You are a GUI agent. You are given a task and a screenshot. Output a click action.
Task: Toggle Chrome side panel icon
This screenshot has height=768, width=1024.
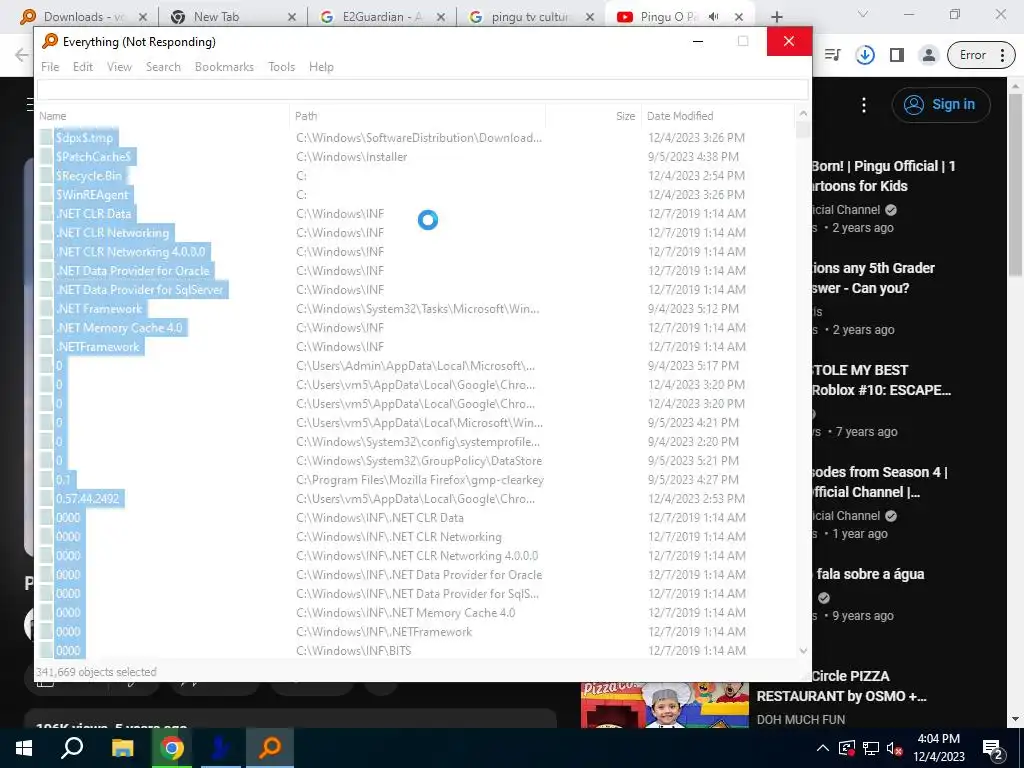point(897,55)
